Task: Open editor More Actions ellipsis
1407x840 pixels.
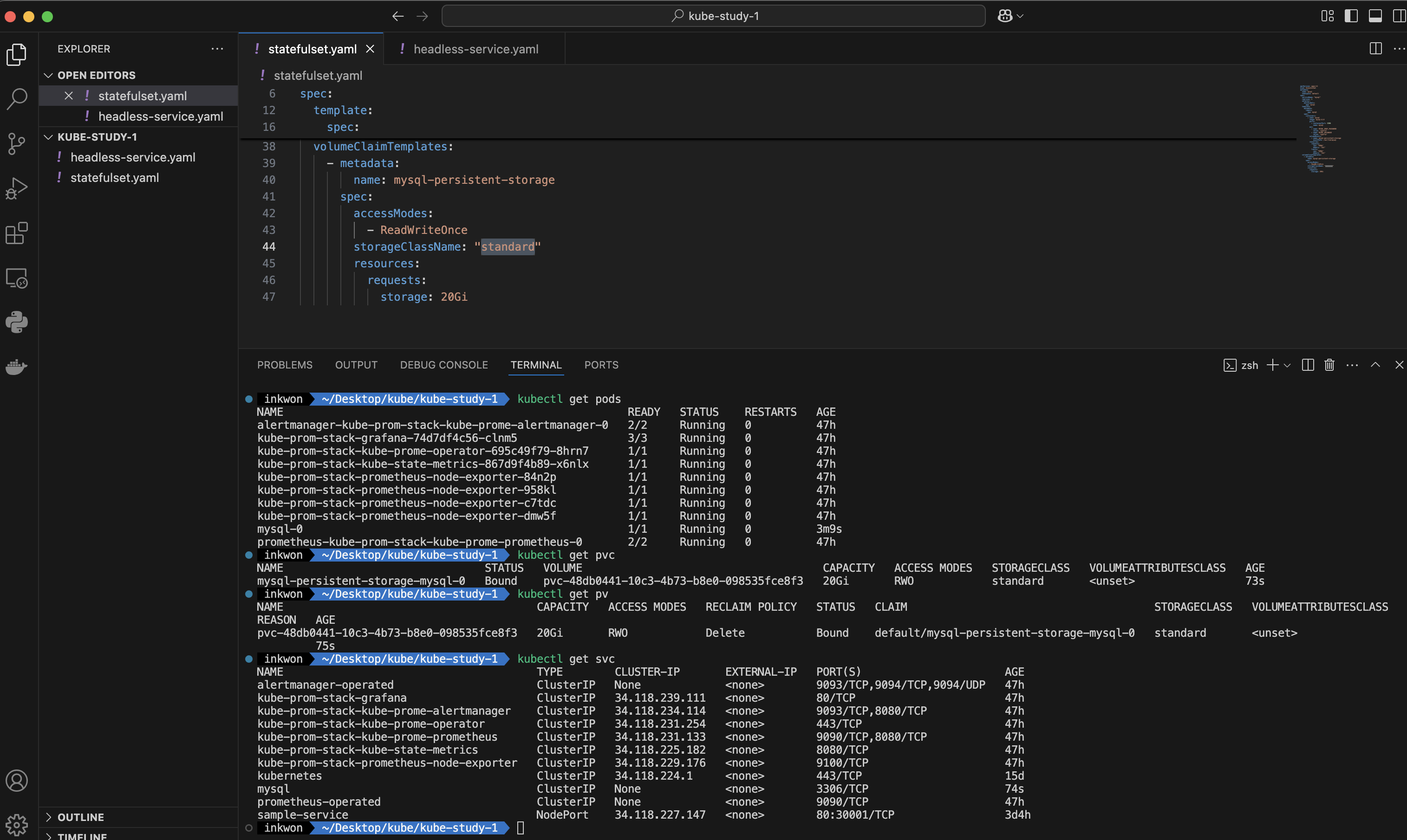Action: (x=1399, y=49)
